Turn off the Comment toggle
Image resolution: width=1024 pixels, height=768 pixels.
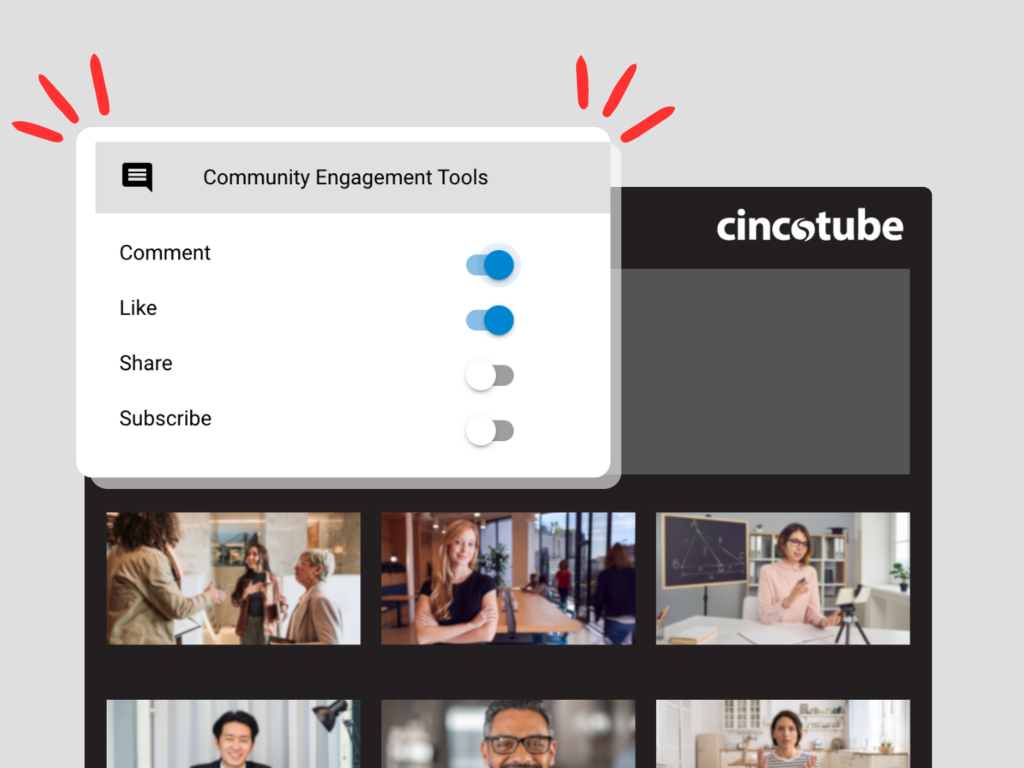(x=490, y=265)
